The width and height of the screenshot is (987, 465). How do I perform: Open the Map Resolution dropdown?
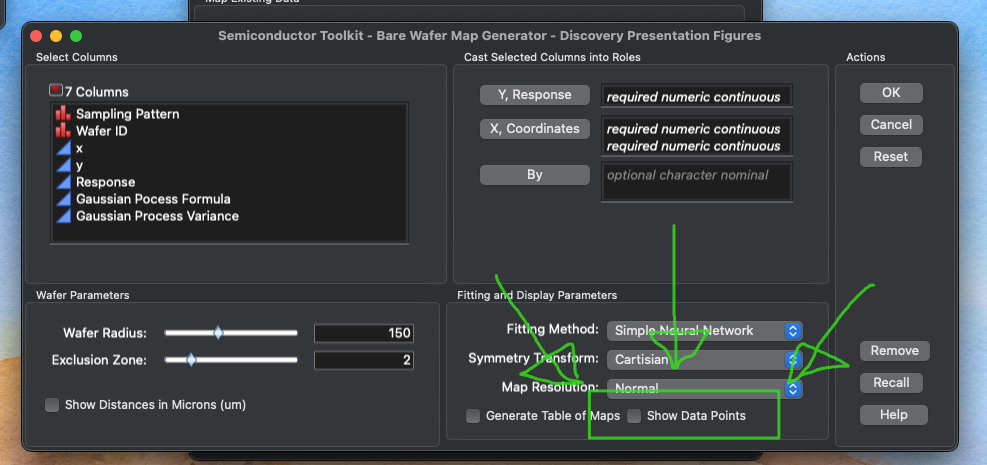[704, 389]
